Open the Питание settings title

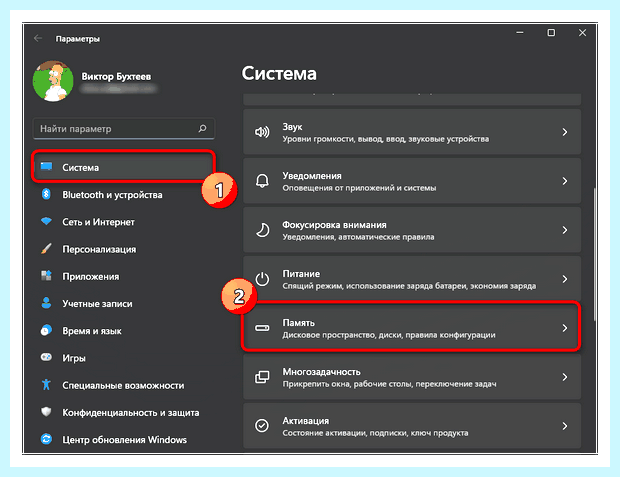pos(301,274)
